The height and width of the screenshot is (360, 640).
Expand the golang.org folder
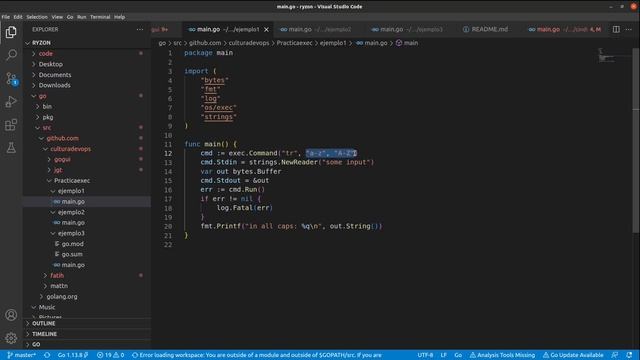87,297
